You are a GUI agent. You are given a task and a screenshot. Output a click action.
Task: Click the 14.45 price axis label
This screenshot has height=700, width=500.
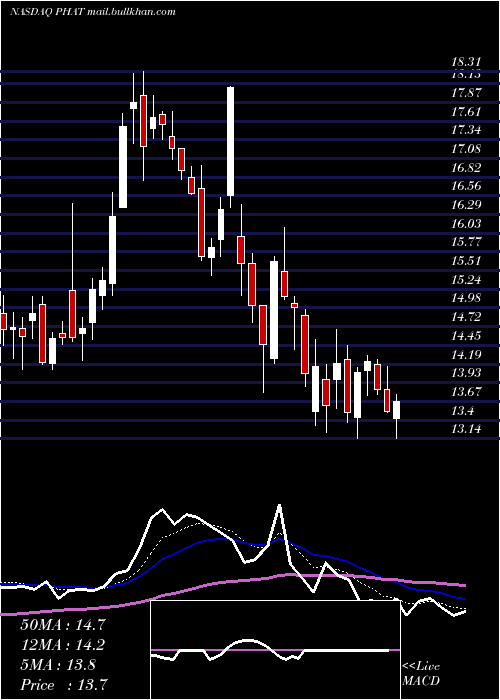click(466, 336)
